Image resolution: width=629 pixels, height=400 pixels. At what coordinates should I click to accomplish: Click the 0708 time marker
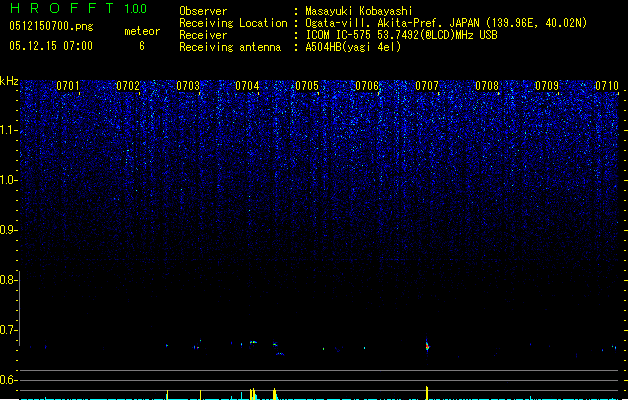point(487,85)
